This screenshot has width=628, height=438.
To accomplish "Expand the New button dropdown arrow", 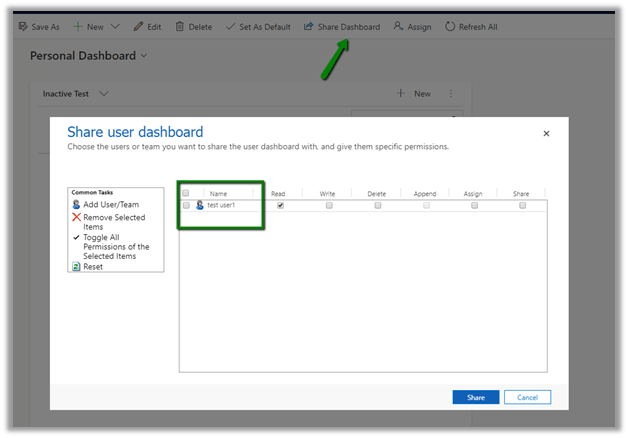I will click(x=115, y=27).
